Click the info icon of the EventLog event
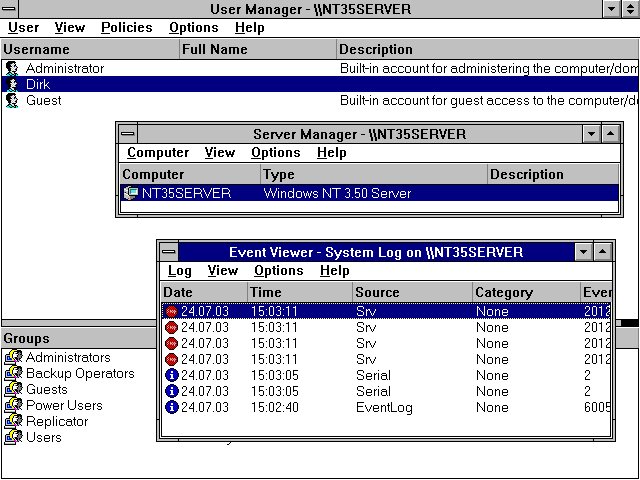This screenshot has height=480, width=640. 172,407
